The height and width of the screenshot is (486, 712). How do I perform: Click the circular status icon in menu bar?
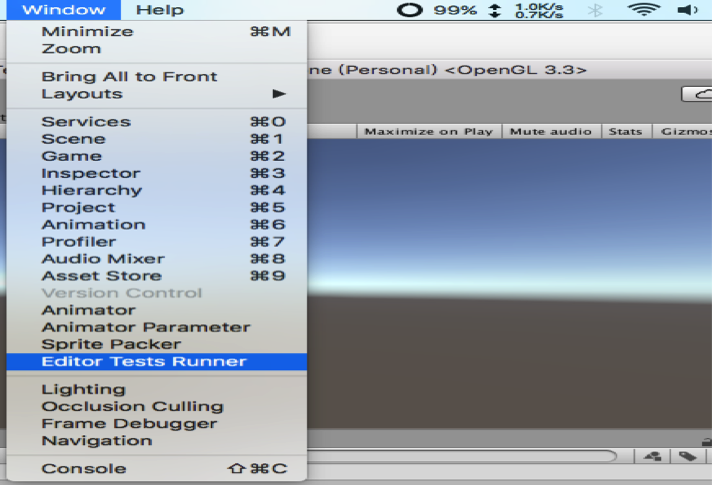coord(410,10)
